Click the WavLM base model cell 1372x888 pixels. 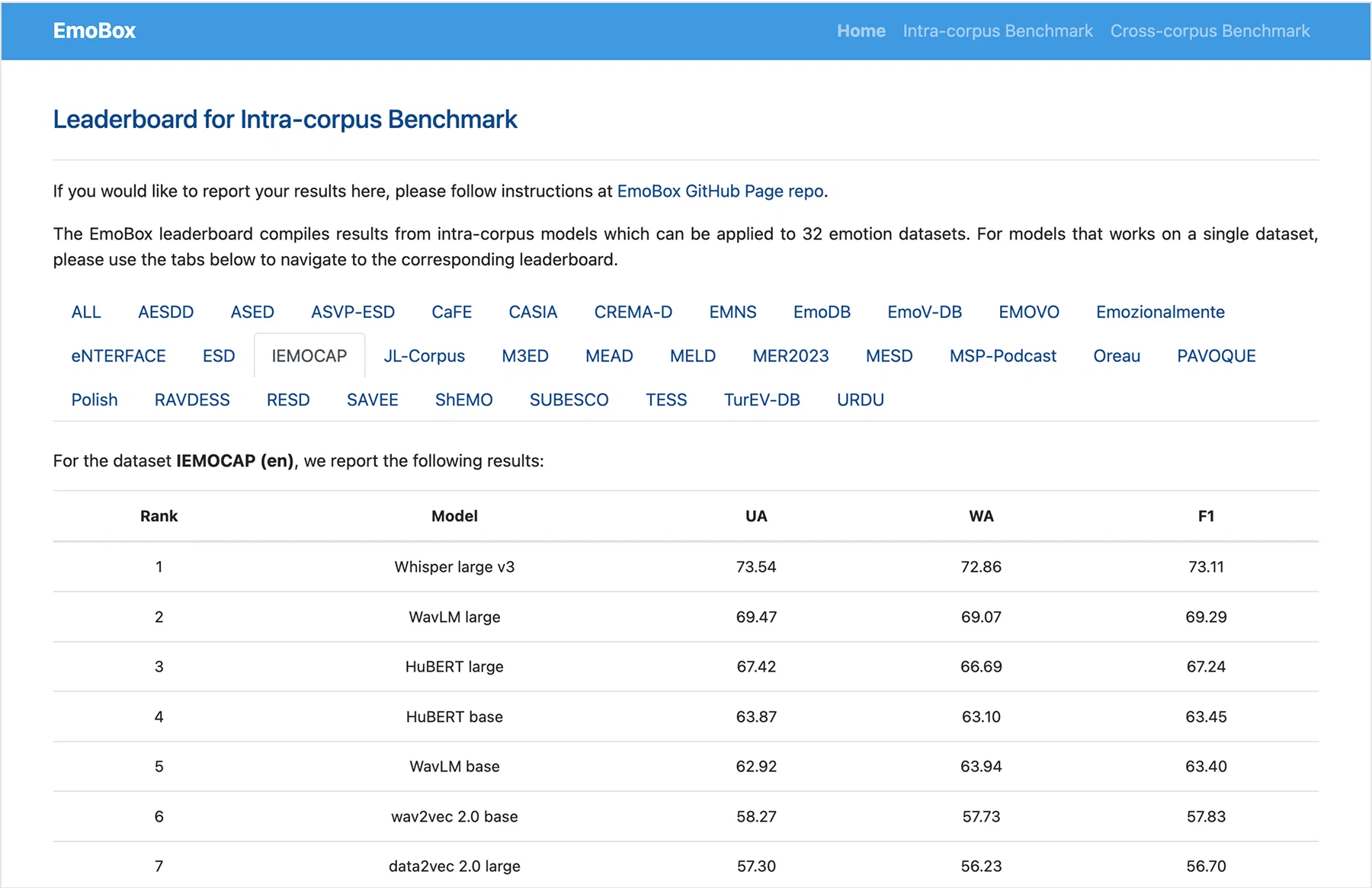point(454,767)
